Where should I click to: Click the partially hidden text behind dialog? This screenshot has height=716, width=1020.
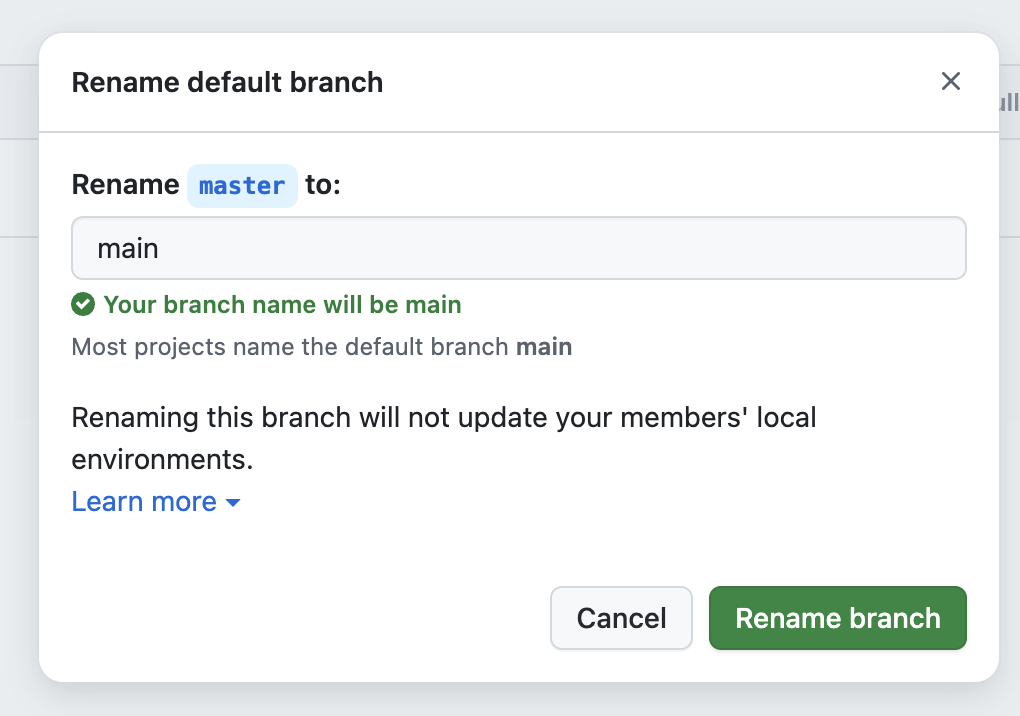[x=1008, y=102]
